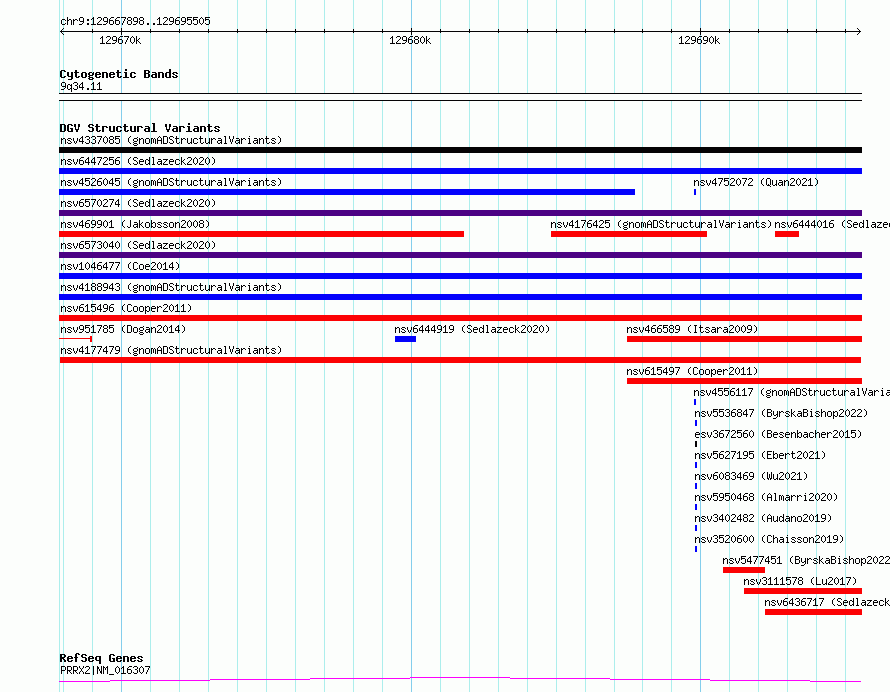Open nsv6447256 (Sedlazeck2020) variant label
890x692 pixels.
coord(138,161)
